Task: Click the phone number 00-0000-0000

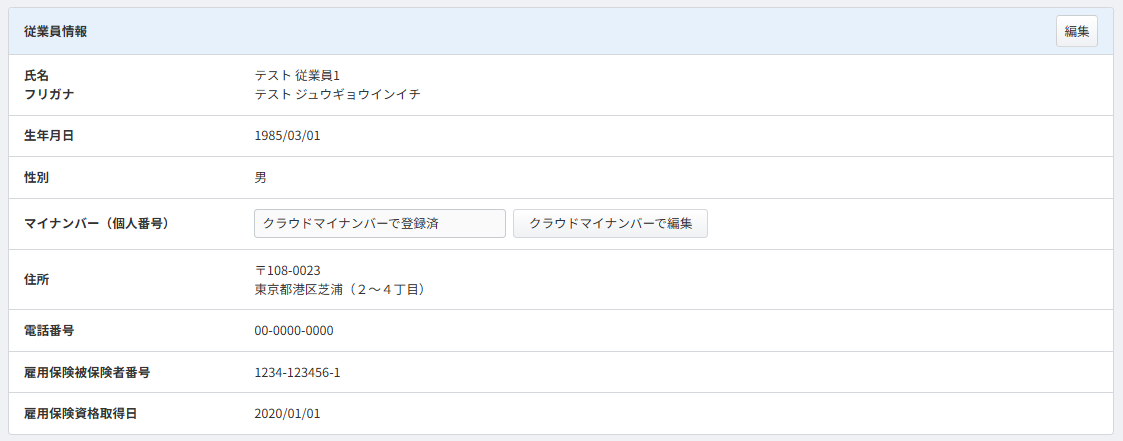Action: click(294, 331)
